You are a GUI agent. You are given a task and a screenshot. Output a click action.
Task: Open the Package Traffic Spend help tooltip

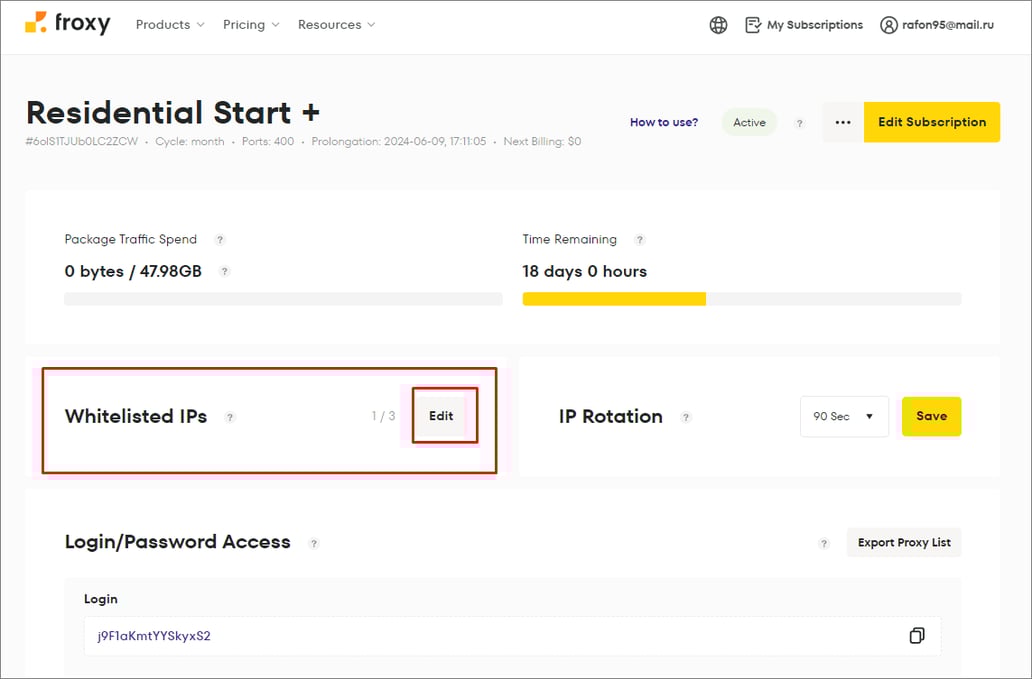pos(220,240)
